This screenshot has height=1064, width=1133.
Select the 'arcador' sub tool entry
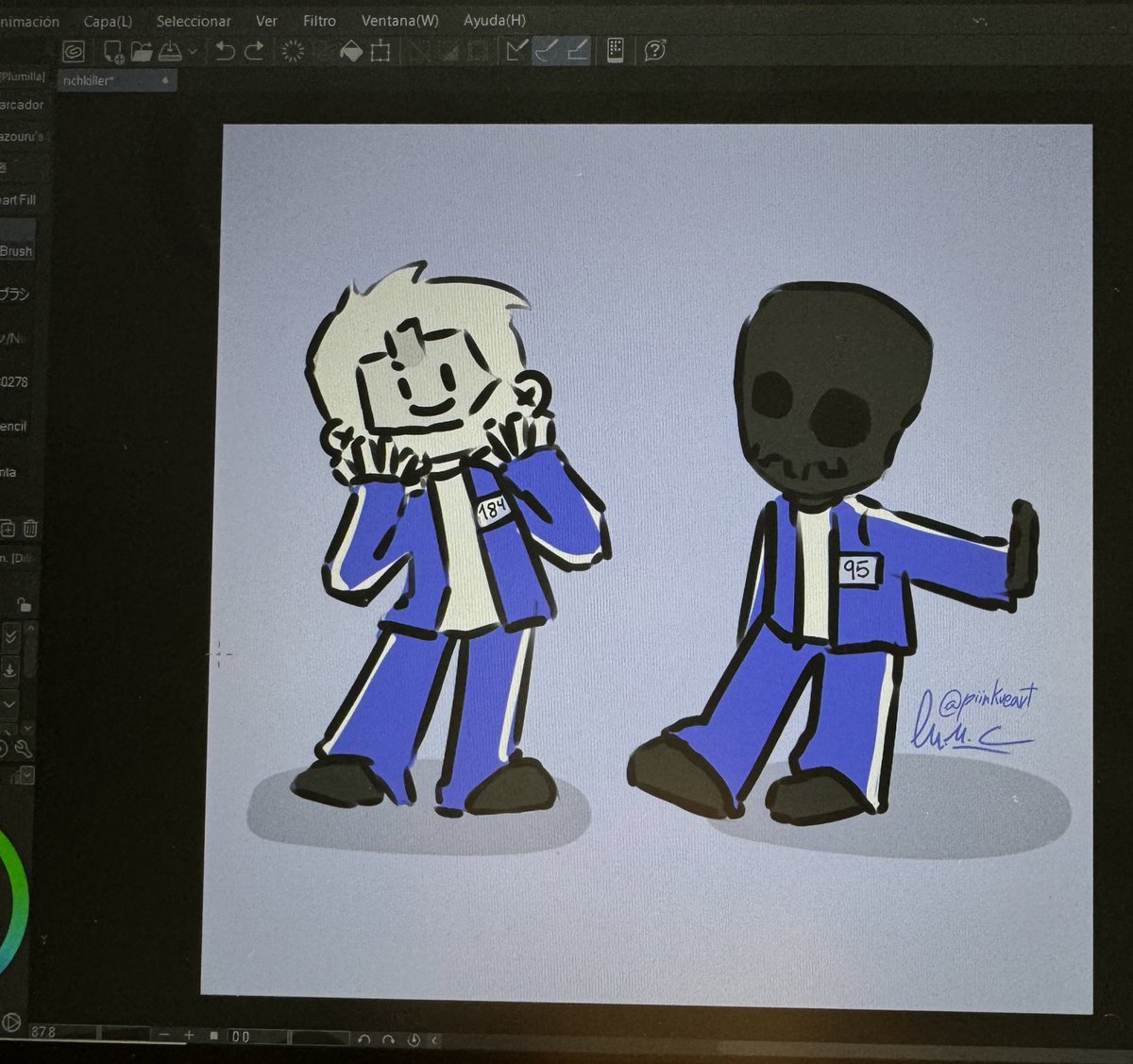(22, 105)
